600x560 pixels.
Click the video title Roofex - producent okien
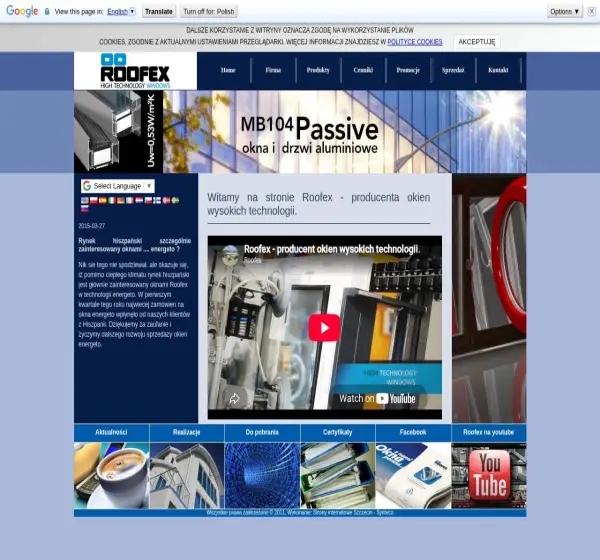coord(332,249)
